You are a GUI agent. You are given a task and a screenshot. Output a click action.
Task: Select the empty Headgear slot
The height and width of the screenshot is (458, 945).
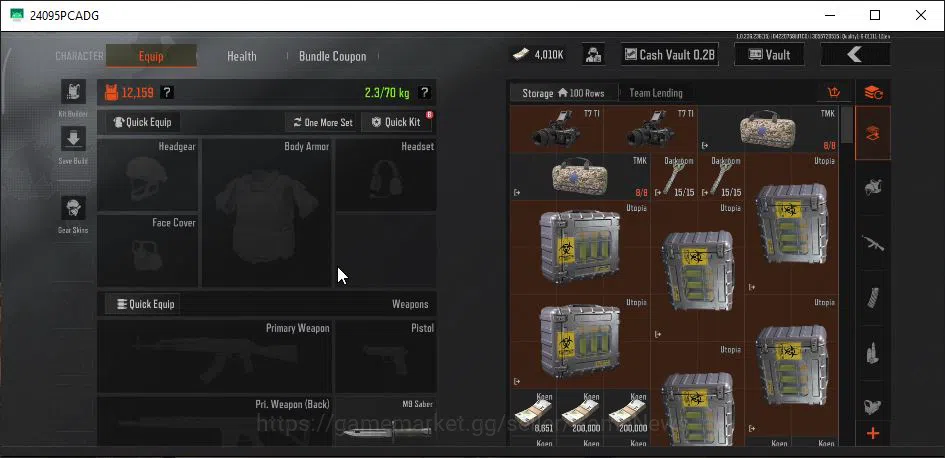[148, 175]
